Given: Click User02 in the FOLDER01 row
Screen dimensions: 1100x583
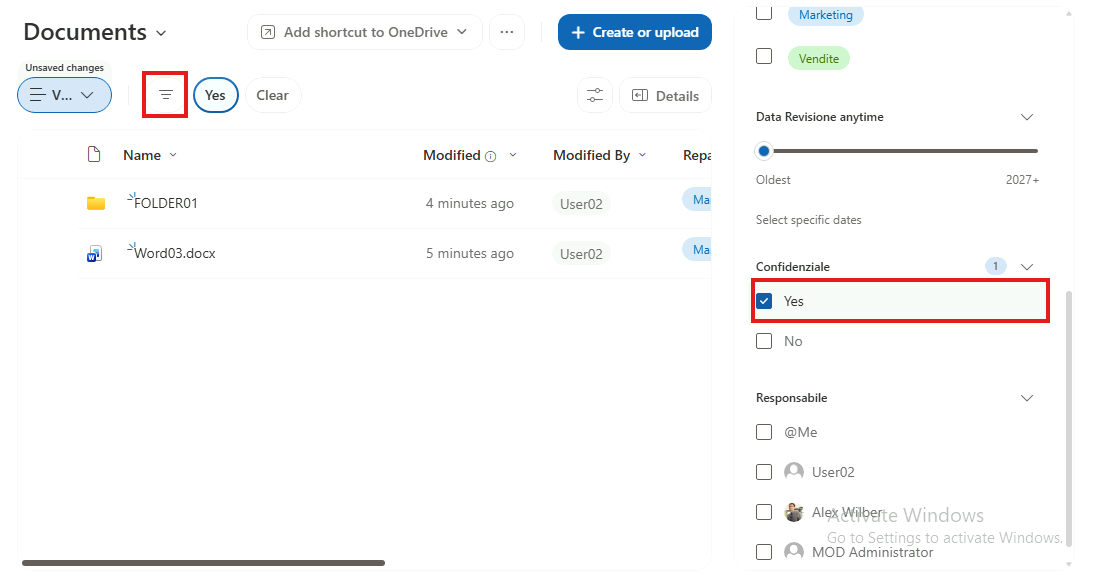Looking at the screenshot, I should pyautogui.click(x=581, y=204).
